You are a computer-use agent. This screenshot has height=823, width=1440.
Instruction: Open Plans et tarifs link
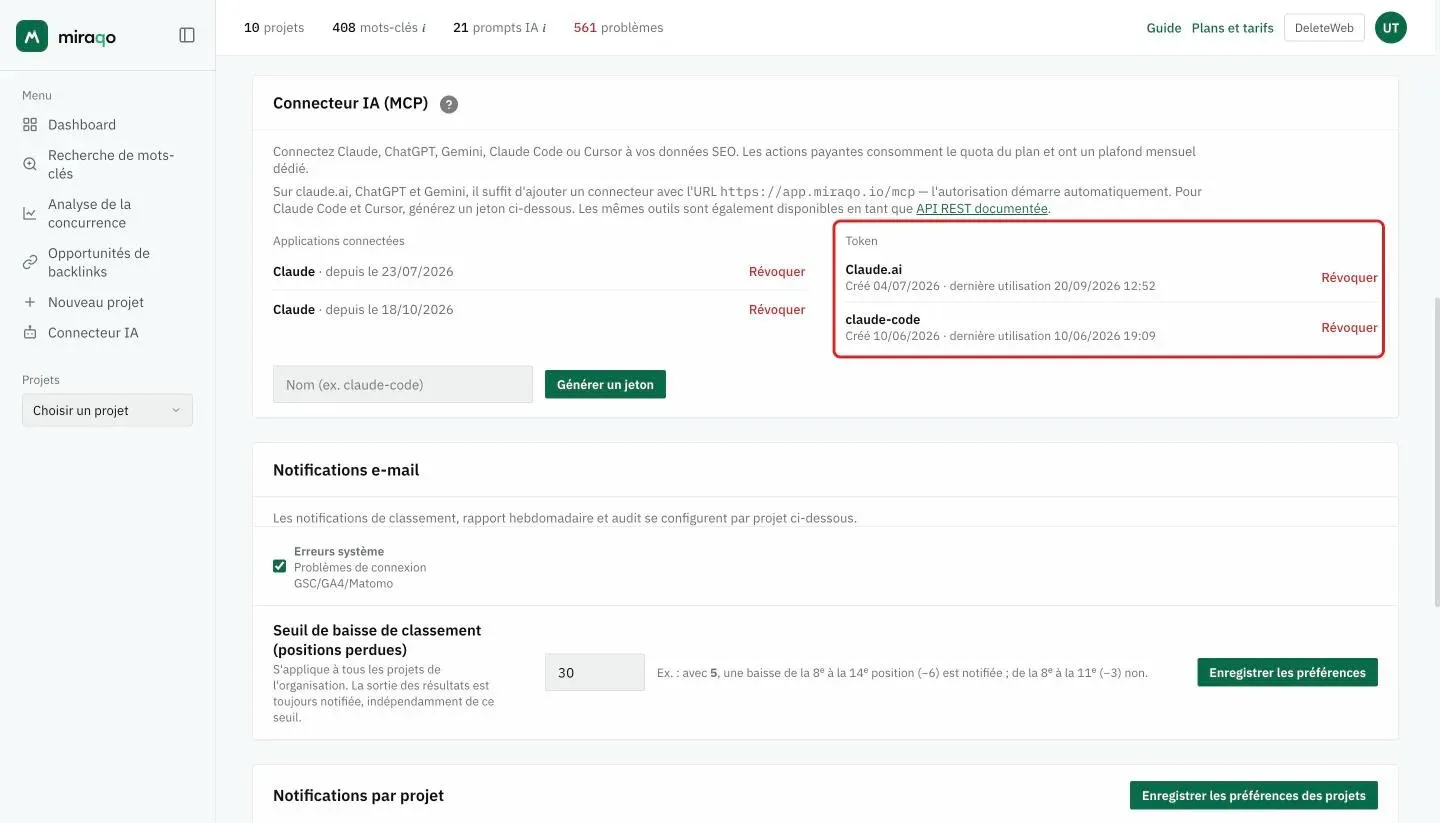coord(1233,28)
